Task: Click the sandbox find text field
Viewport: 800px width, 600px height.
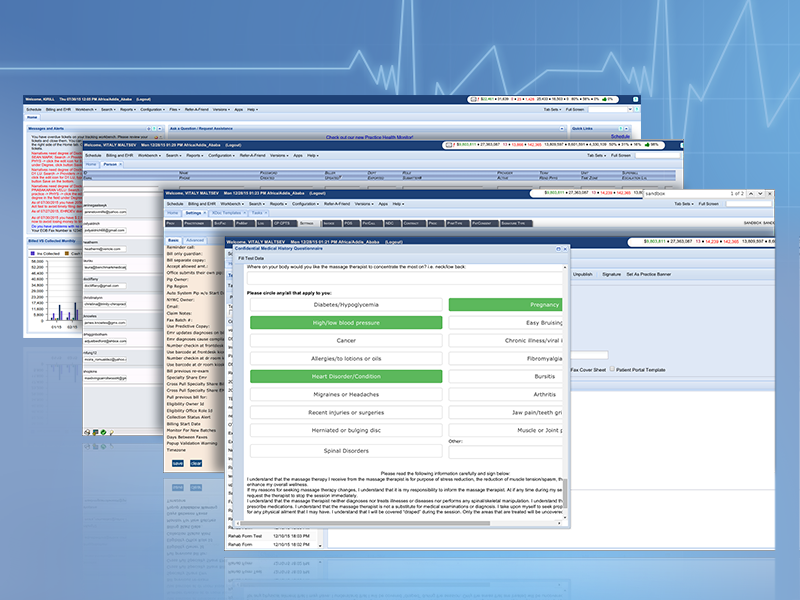Action: pyautogui.click(x=685, y=194)
